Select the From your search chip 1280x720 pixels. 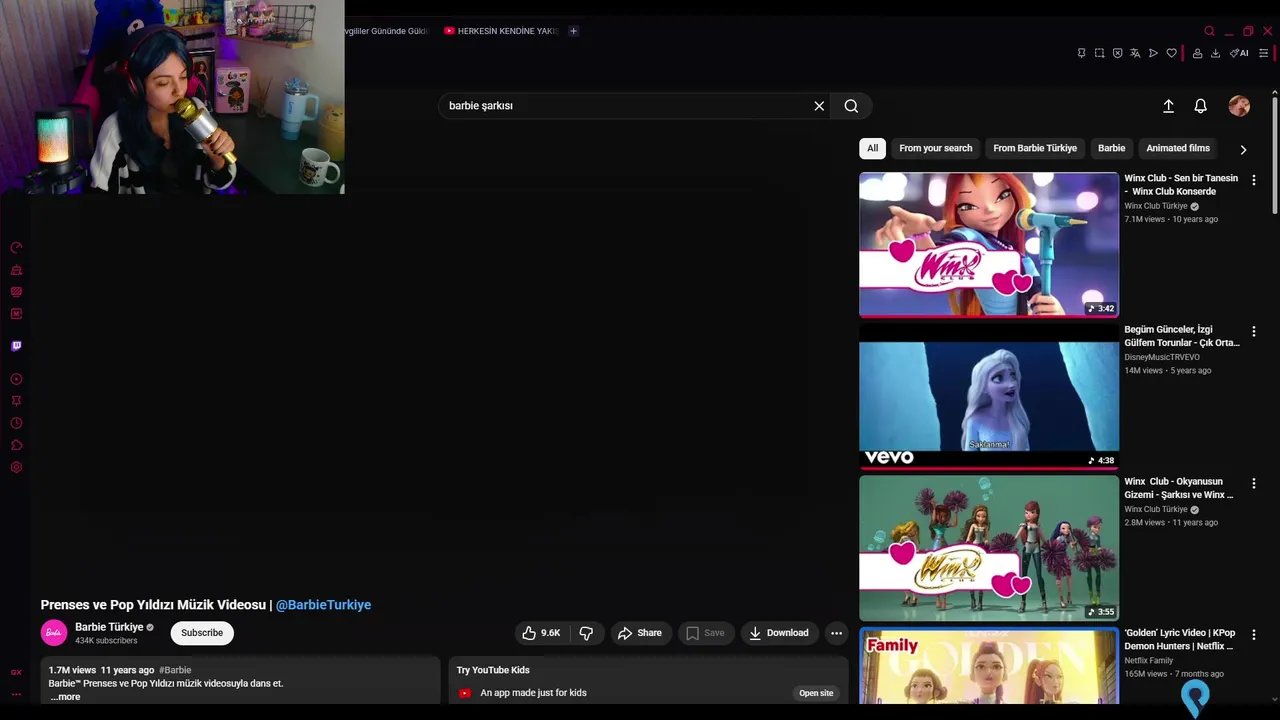coord(935,148)
